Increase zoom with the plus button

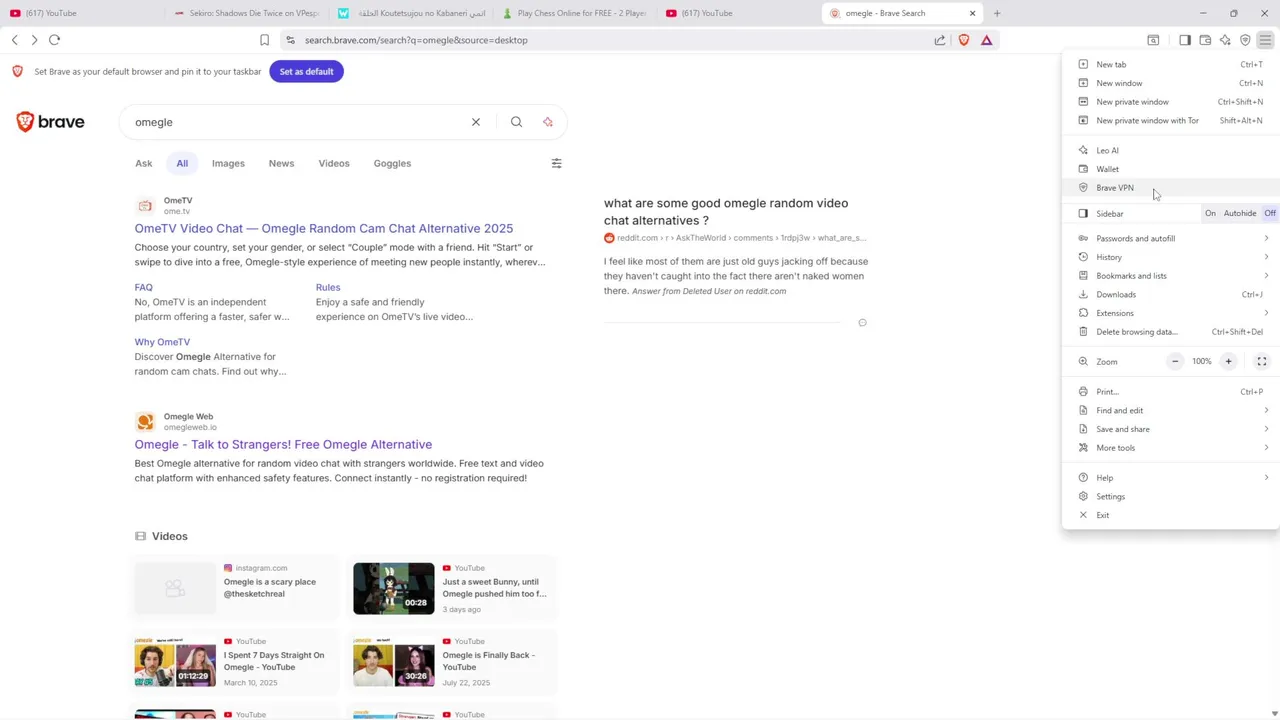[x=1228, y=361]
